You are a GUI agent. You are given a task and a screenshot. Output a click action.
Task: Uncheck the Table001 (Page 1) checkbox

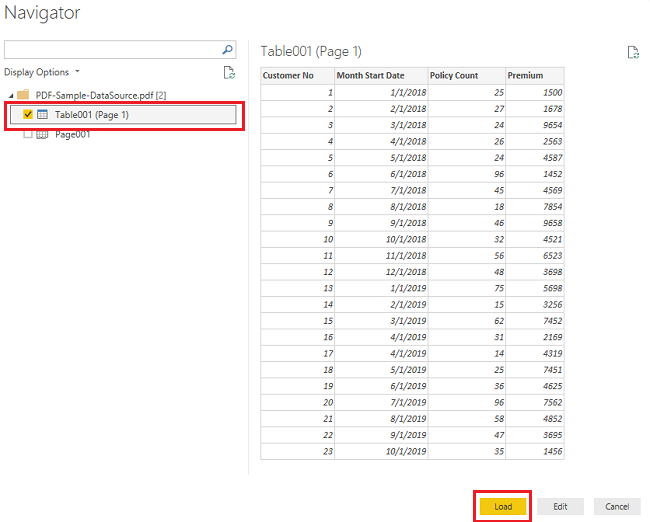pyautogui.click(x=28, y=114)
